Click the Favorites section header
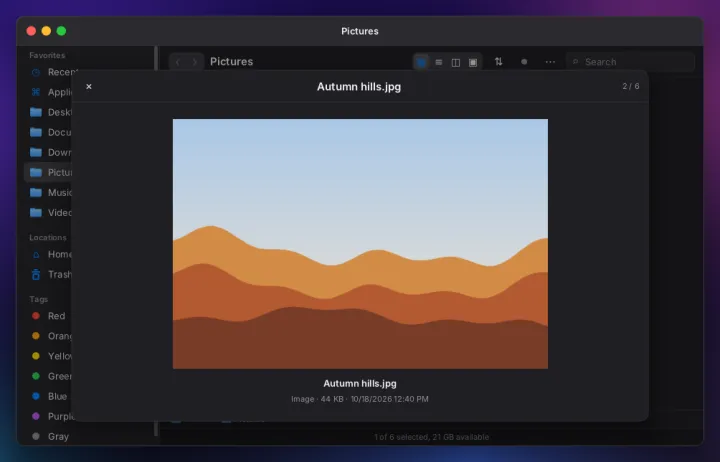 click(47, 55)
